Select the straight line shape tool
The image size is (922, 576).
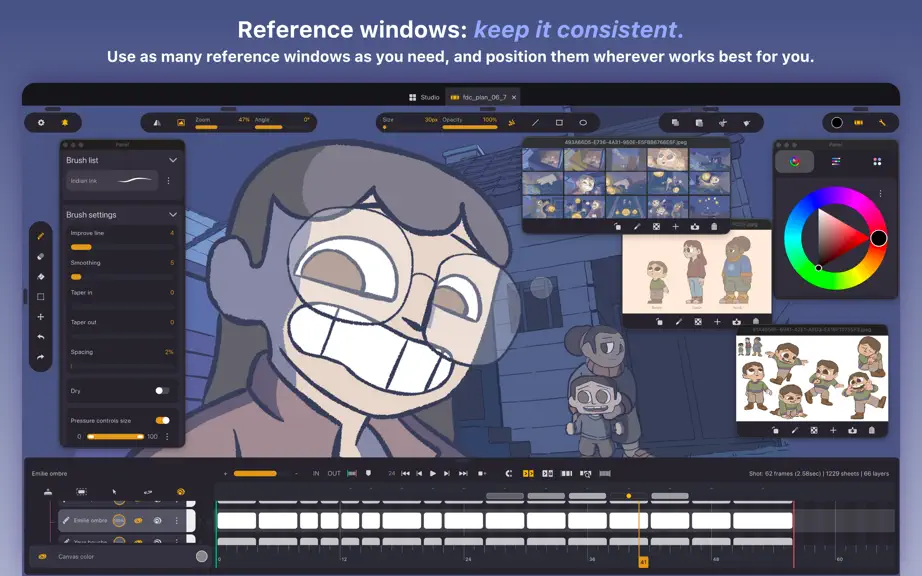pos(535,123)
